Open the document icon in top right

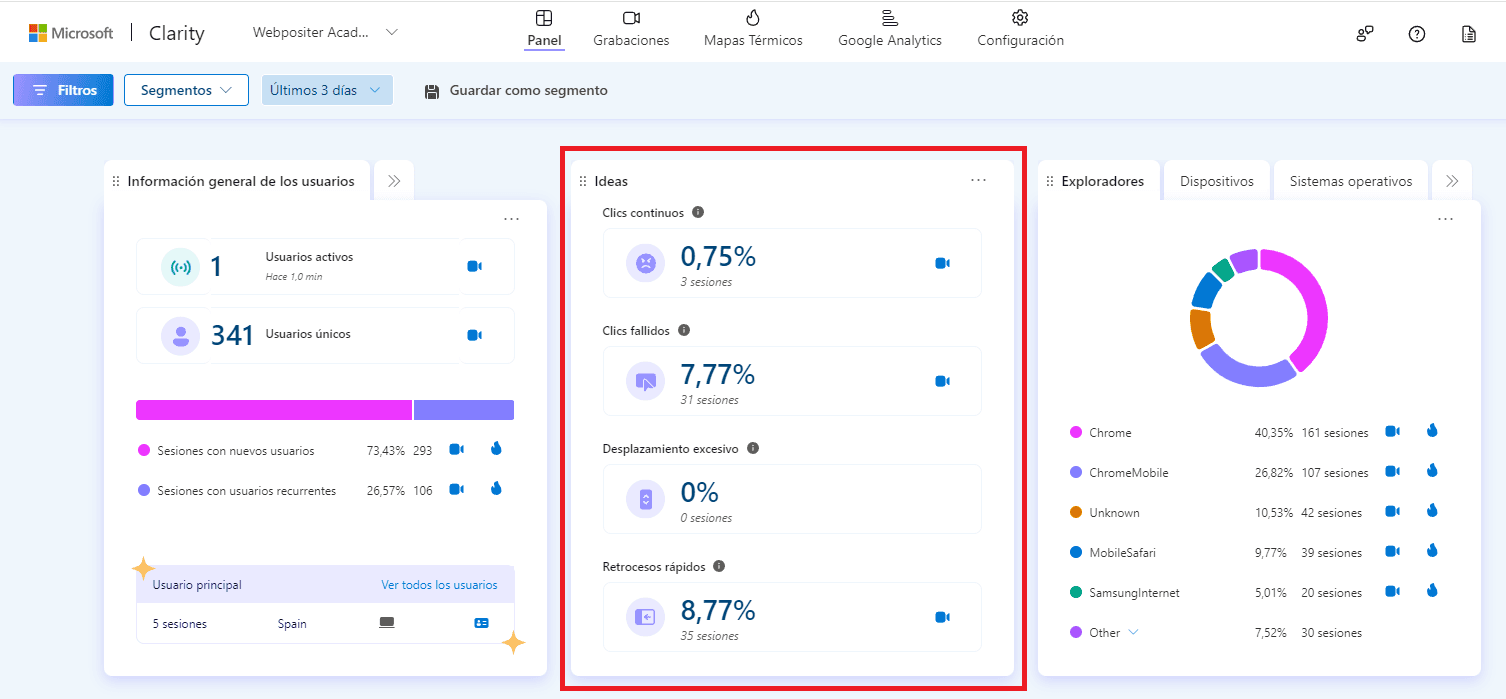[1468, 34]
